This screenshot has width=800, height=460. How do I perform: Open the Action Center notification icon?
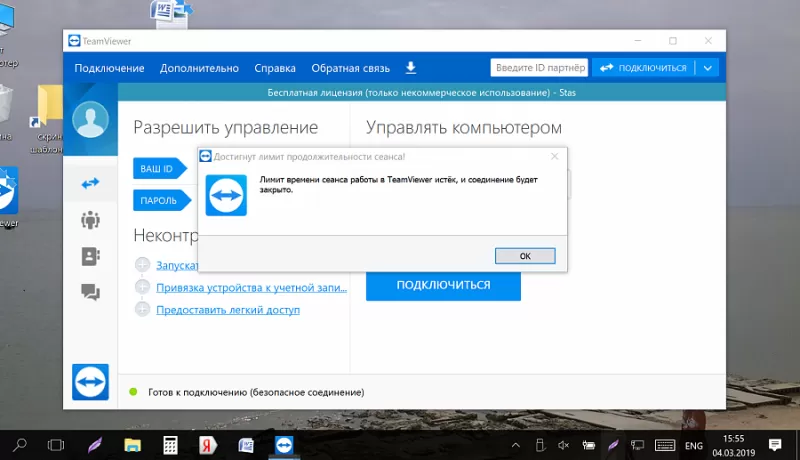click(775, 445)
